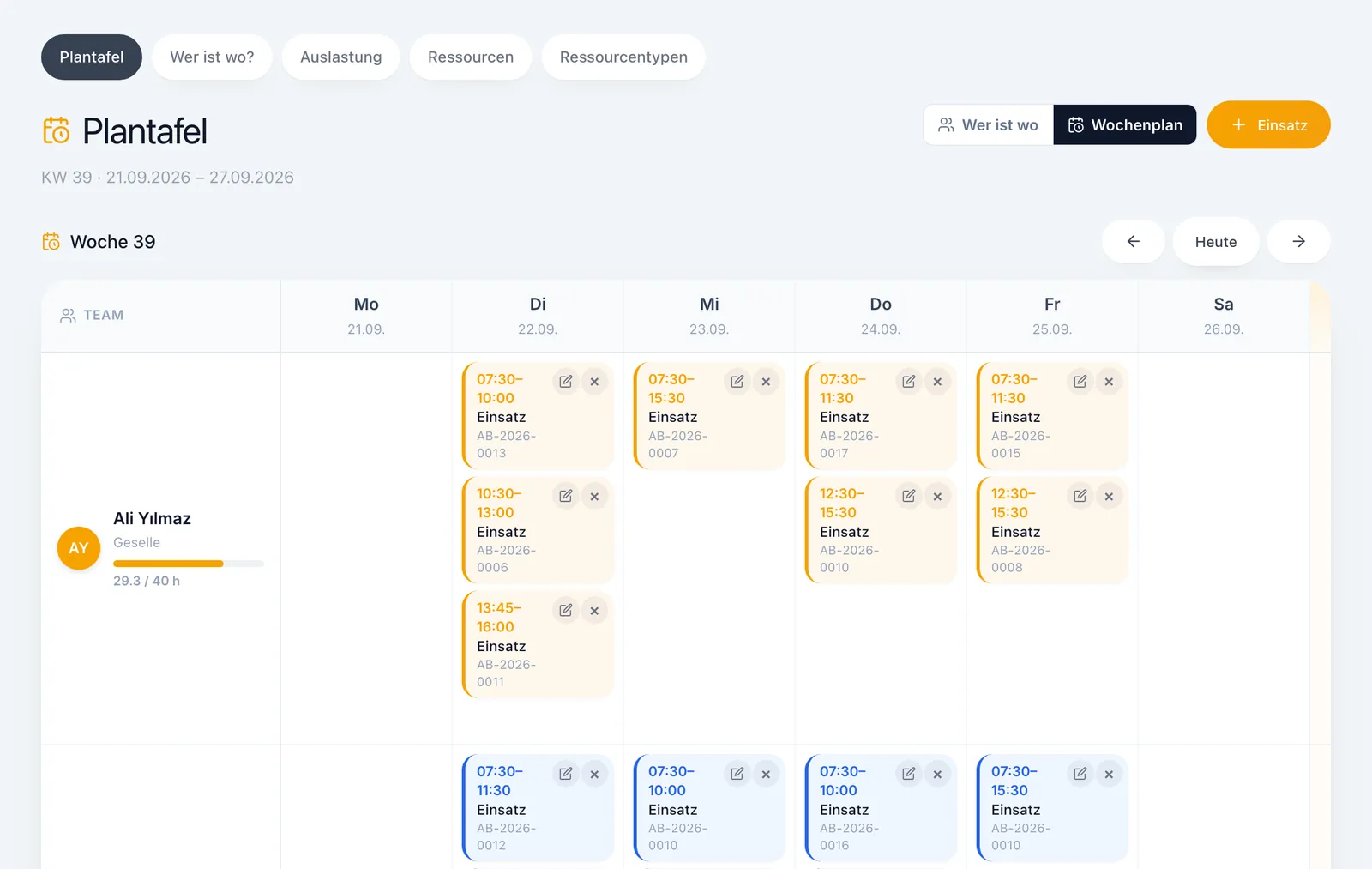Go to the Ressourcen tab
This screenshot has height=869, width=1372.
(471, 57)
